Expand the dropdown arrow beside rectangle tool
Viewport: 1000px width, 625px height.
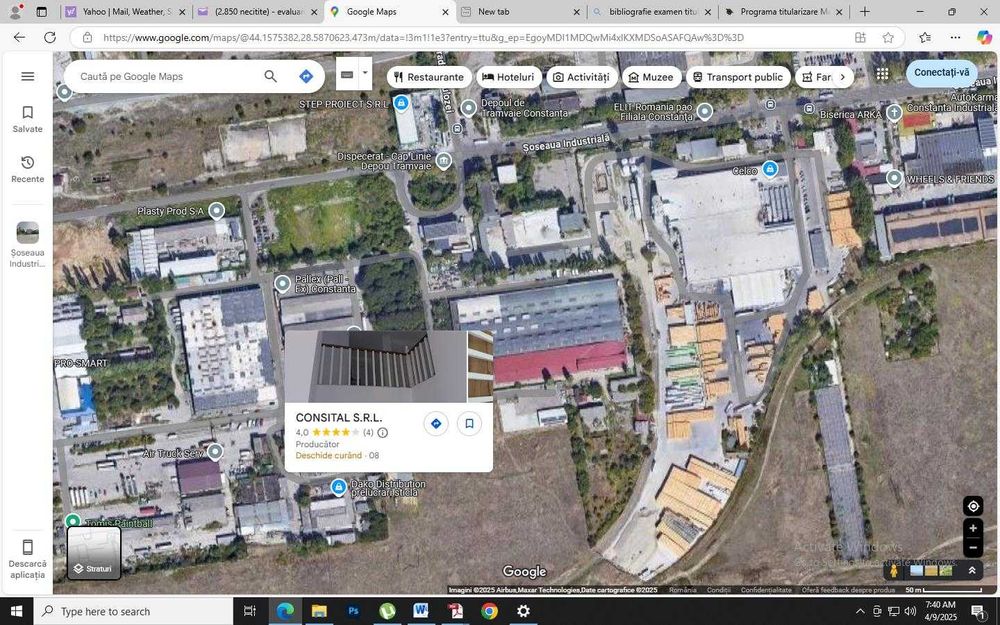365,74
